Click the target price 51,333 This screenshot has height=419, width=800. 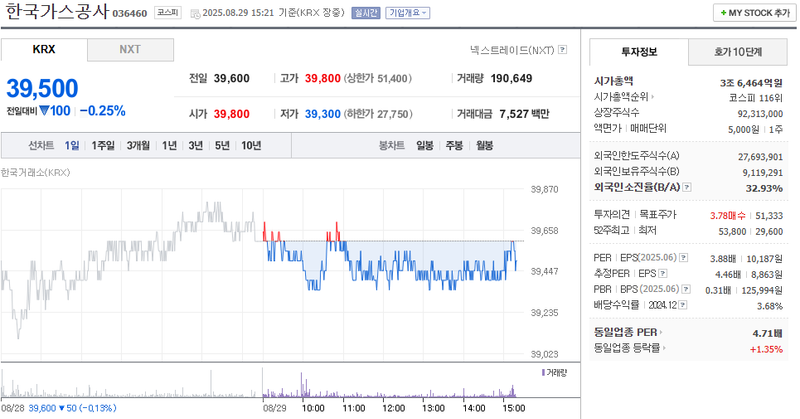coord(769,216)
